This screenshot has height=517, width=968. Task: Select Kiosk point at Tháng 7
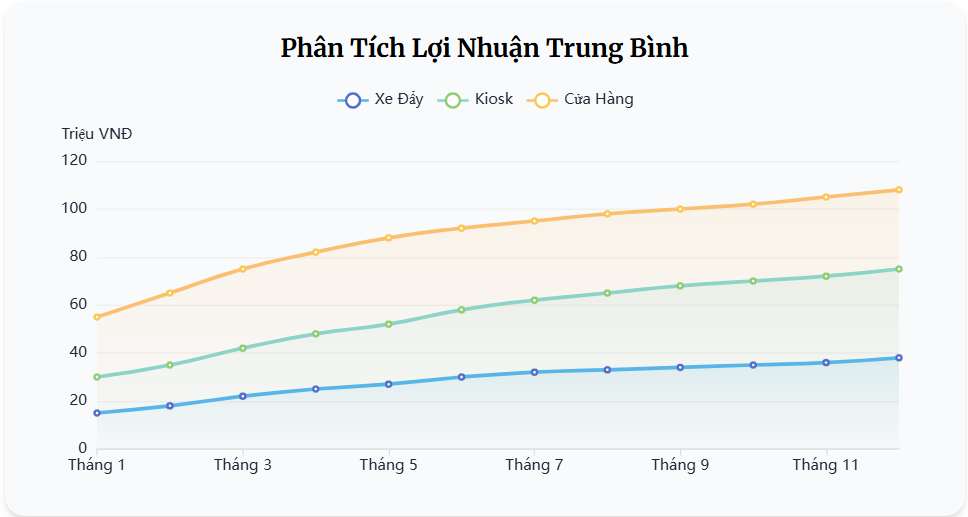534,300
